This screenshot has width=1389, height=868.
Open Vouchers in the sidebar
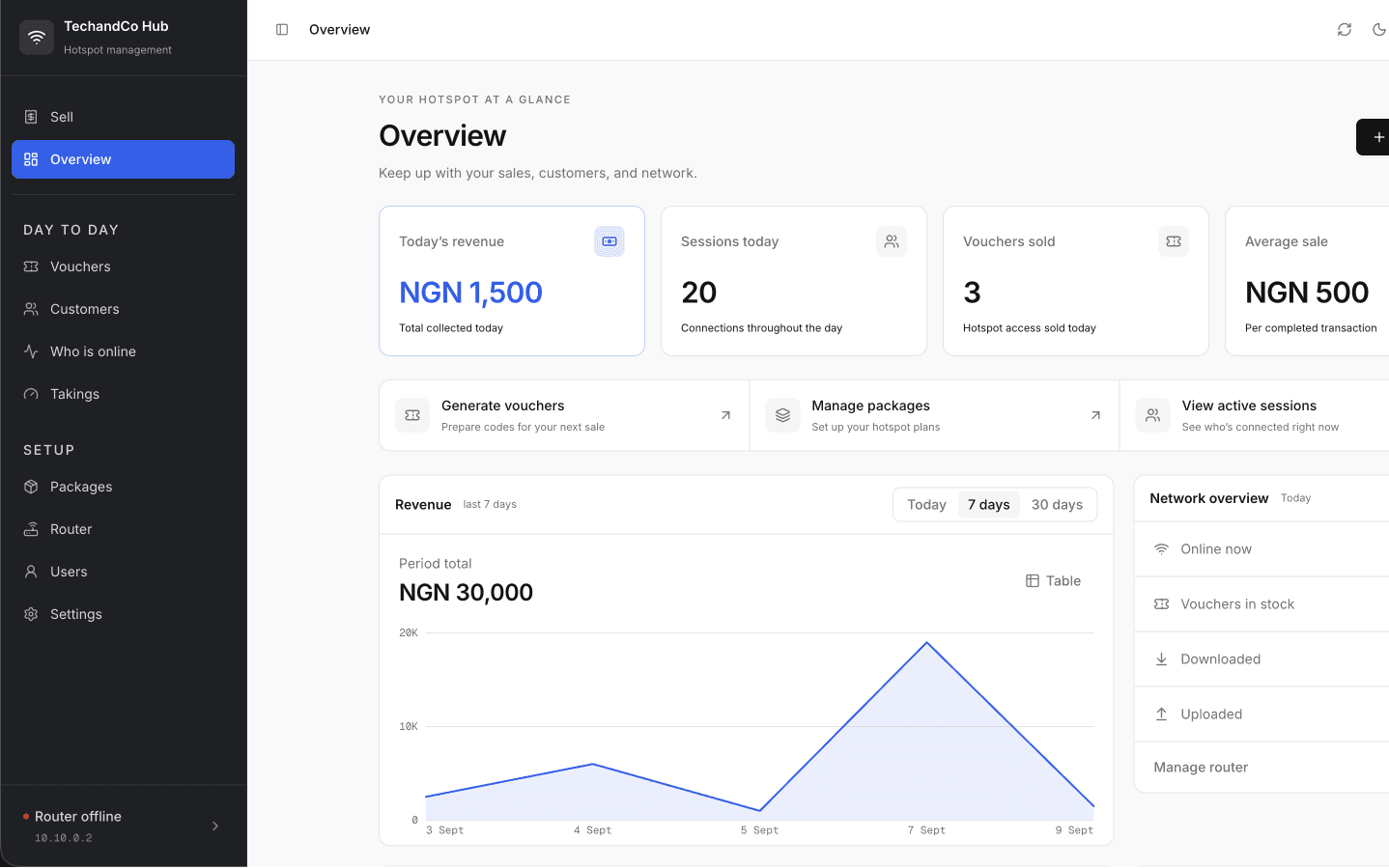[123, 266]
